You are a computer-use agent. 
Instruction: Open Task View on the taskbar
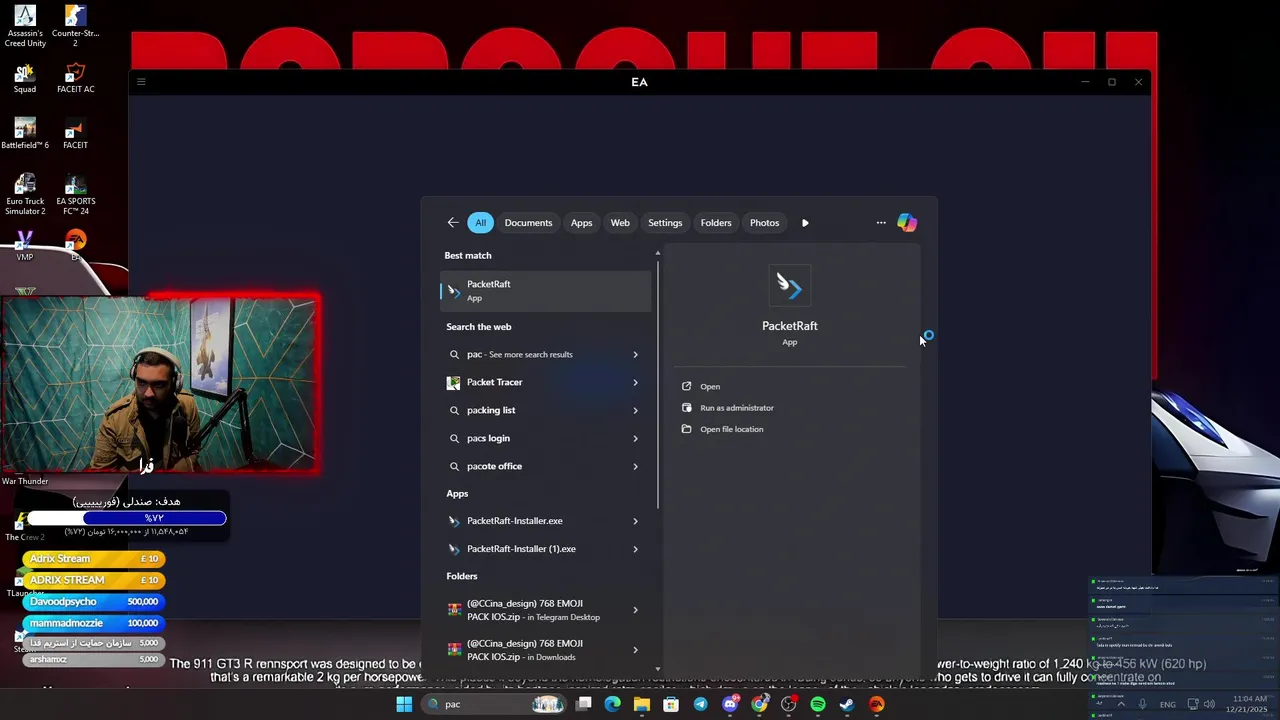pyautogui.click(x=584, y=704)
